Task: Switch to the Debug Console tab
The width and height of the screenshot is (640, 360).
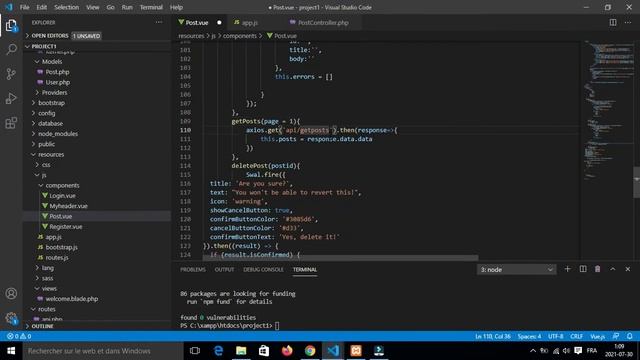Action: click(263, 269)
